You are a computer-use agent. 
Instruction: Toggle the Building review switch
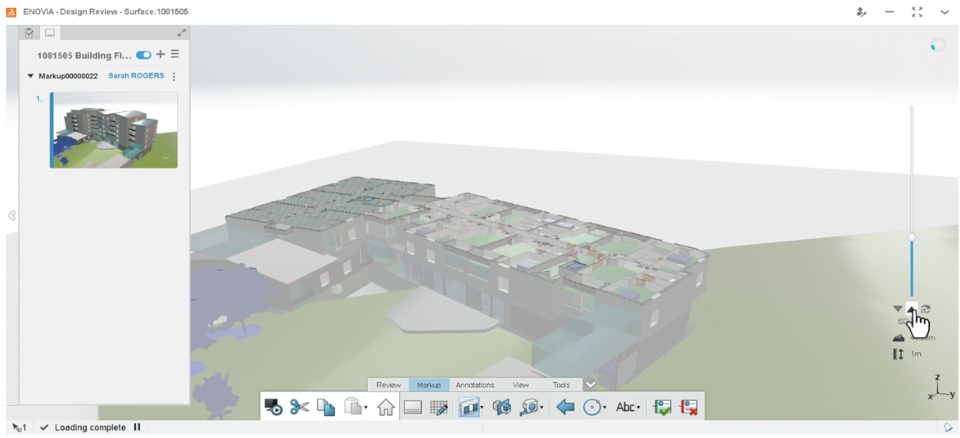pos(144,55)
